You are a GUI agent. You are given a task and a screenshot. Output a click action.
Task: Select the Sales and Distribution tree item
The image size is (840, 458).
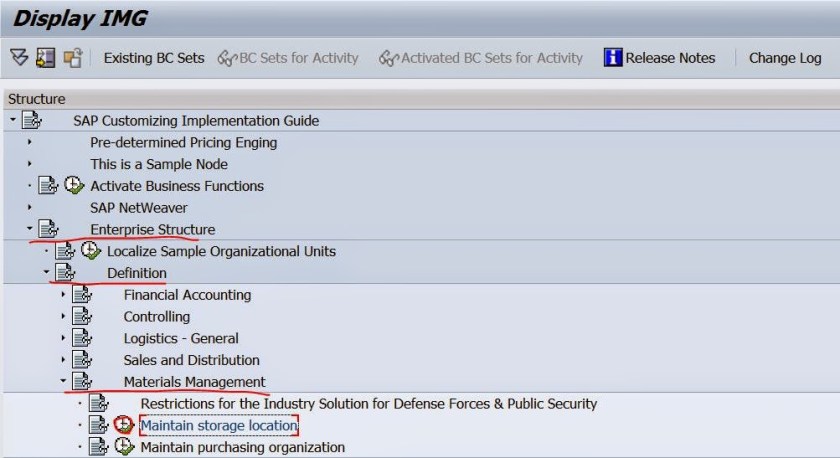click(x=191, y=360)
